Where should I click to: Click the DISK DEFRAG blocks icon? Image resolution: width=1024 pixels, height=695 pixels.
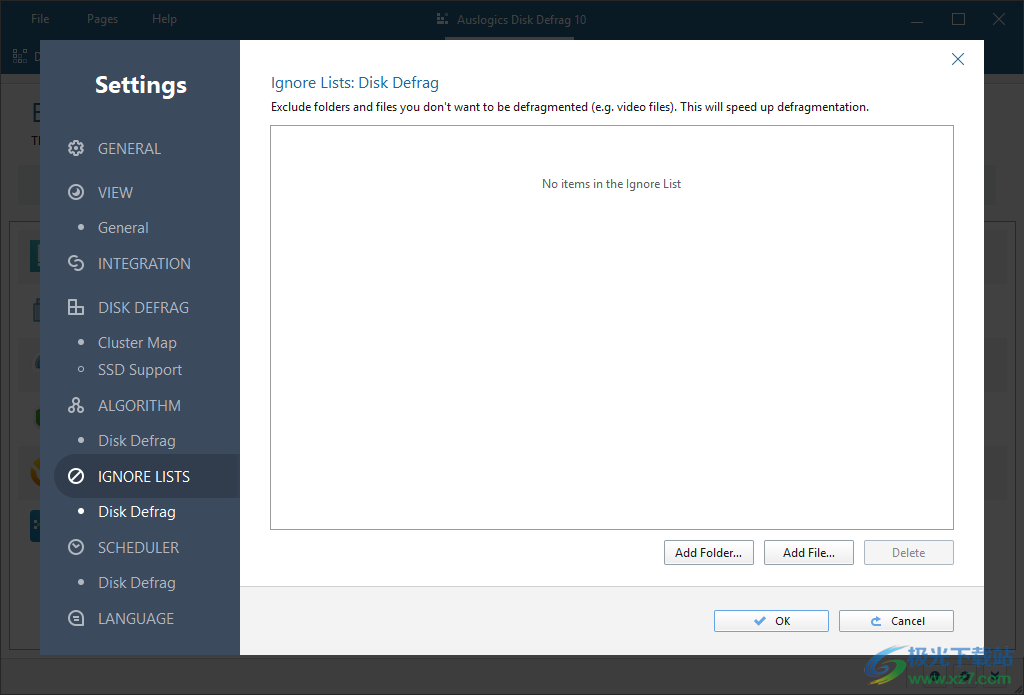point(76,307)
